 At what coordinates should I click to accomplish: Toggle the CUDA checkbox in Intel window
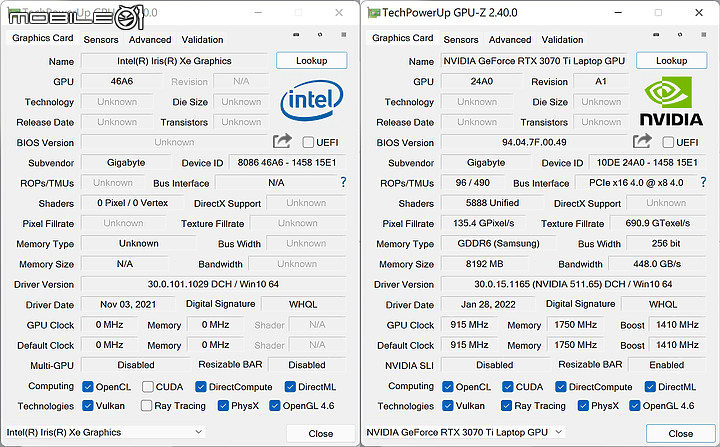pos(147,387)
